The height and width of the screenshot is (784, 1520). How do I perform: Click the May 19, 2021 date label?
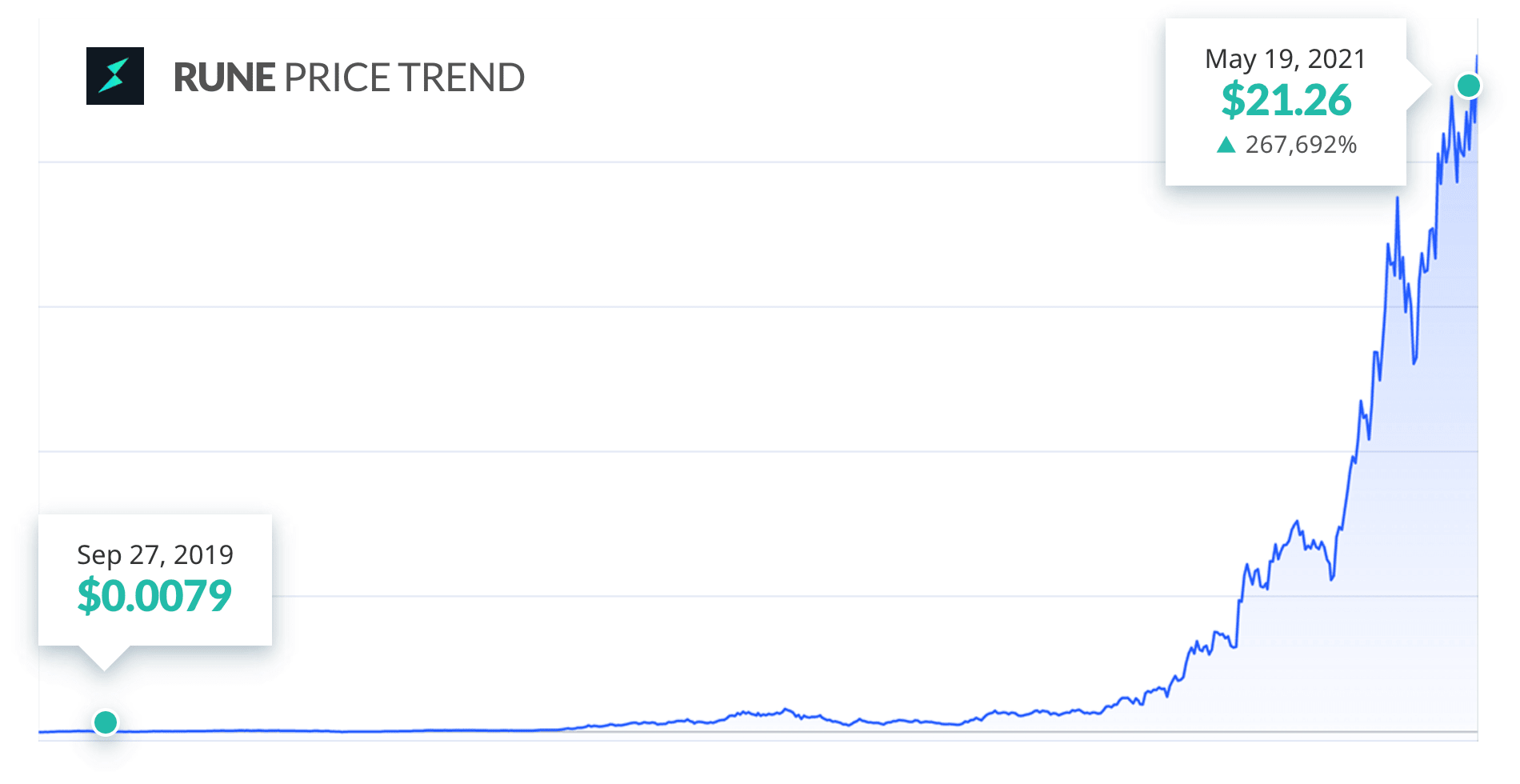(1285, 59)
